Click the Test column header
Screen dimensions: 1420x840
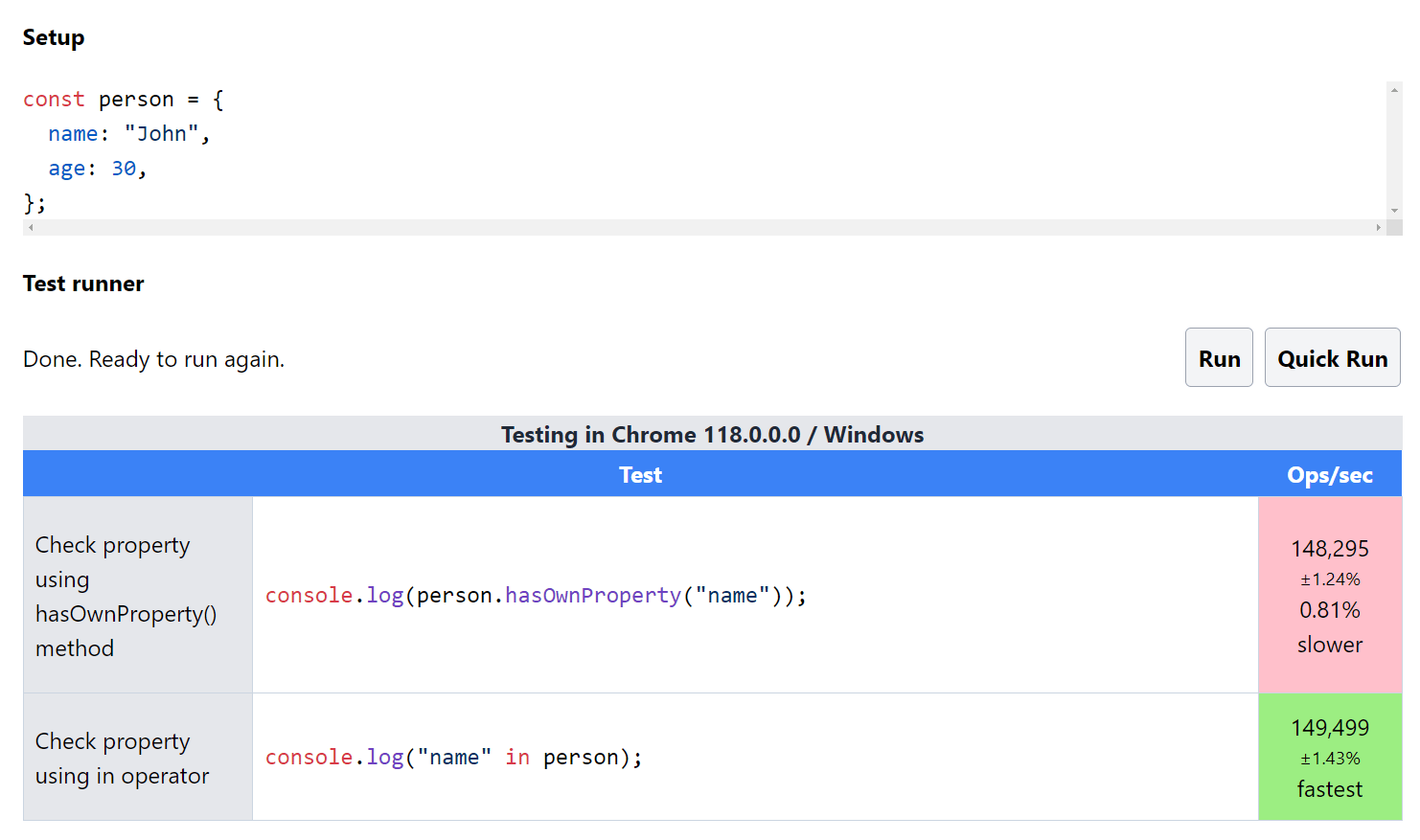pyautogui.click(x=640, y=474)
